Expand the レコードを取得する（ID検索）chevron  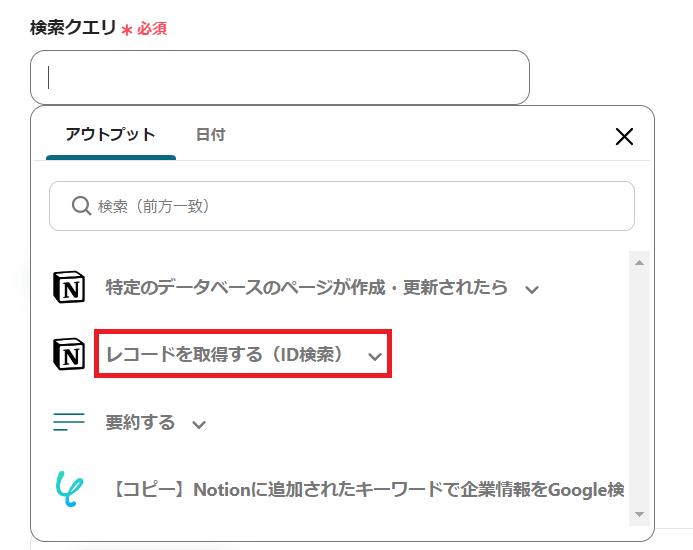(375, 356)
